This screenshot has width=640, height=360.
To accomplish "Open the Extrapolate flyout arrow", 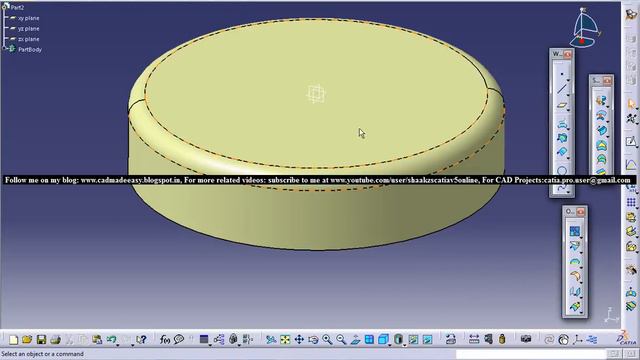I will click(x=581, y=312).
